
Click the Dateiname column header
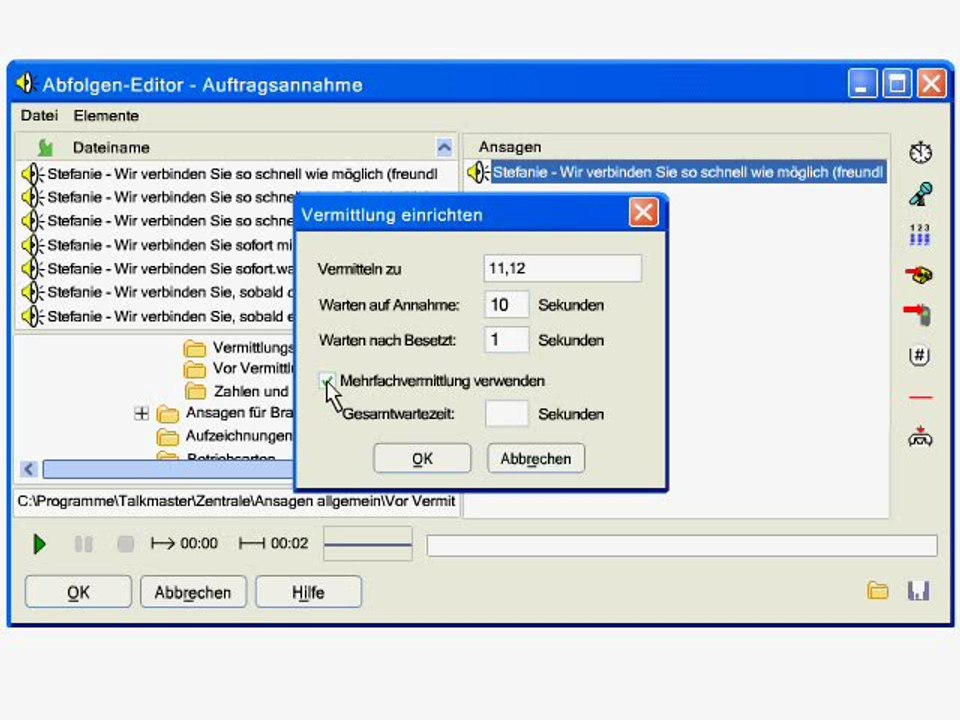click(x=236, y=148)
